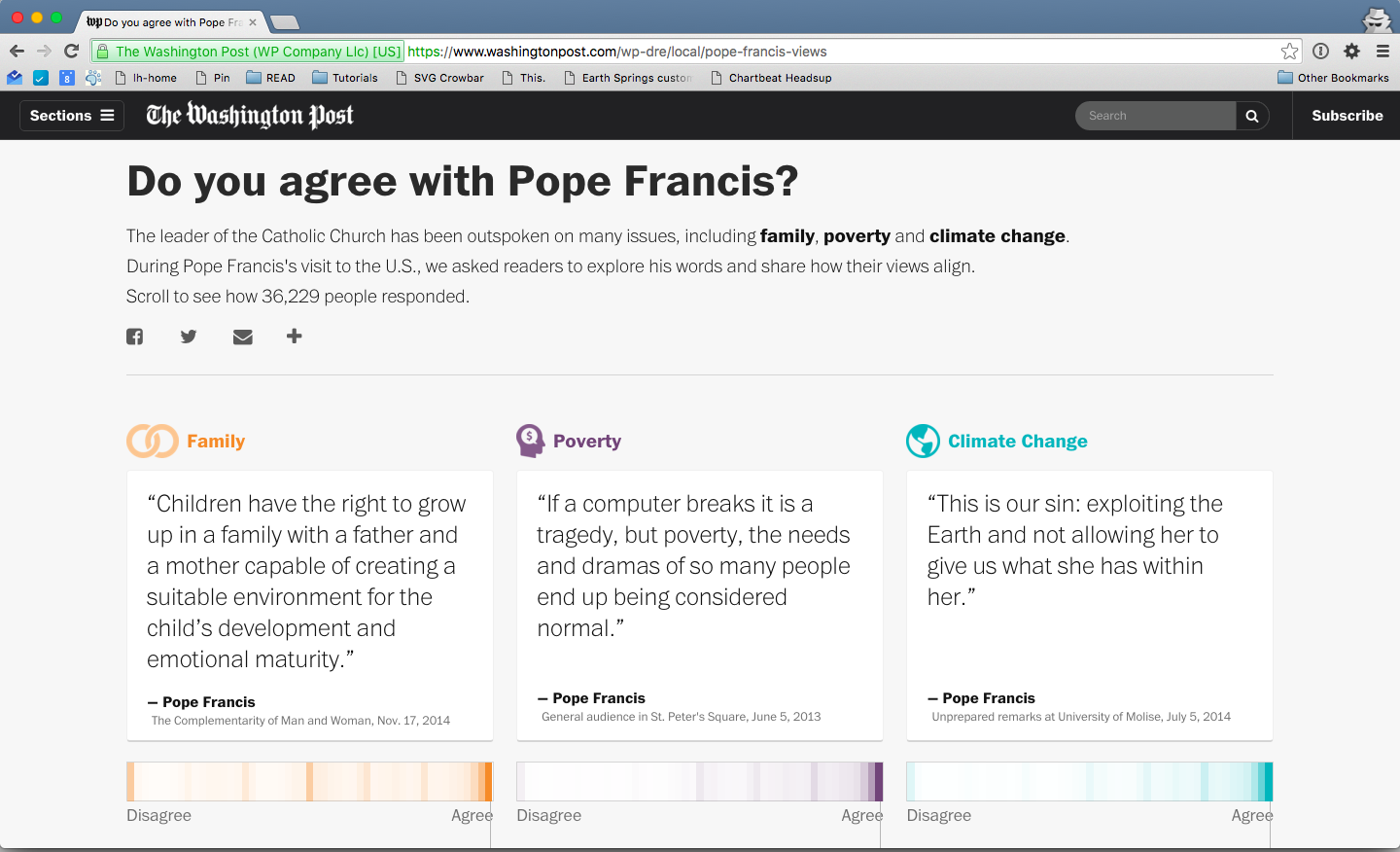Click the Poverty quote card
Screen dimensions: 1400x852
coord(700,606)
